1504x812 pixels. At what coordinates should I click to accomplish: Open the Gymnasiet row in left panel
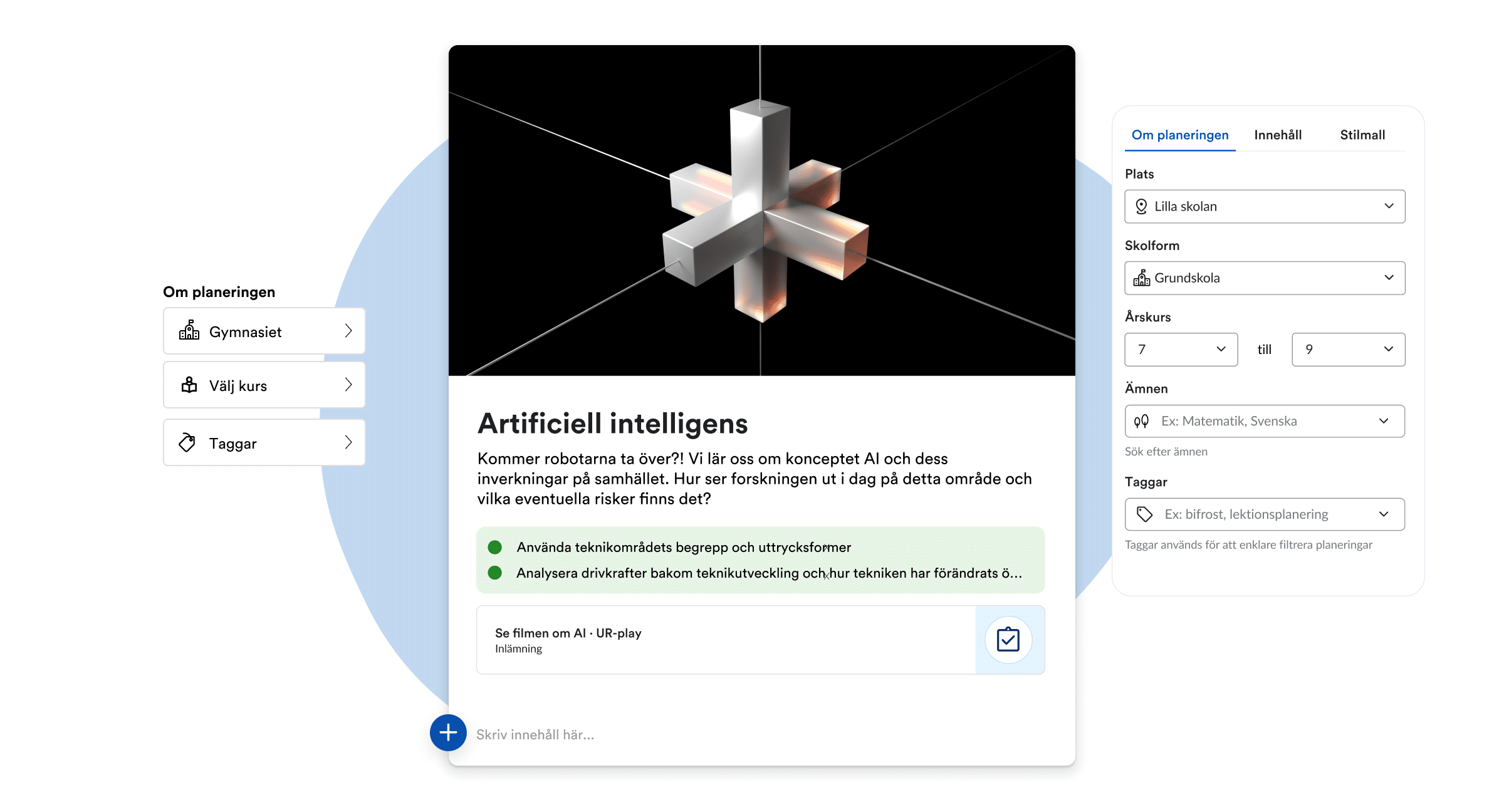[264, 331]
